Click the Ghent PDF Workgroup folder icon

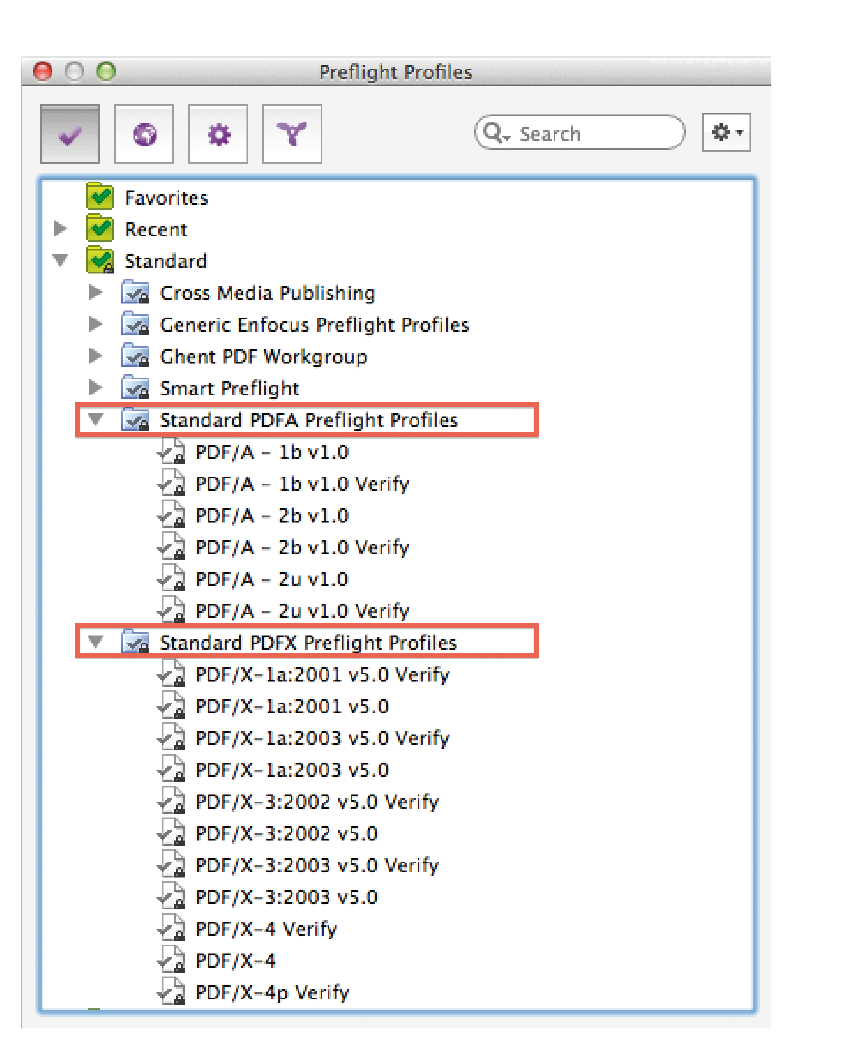(135, 356)
